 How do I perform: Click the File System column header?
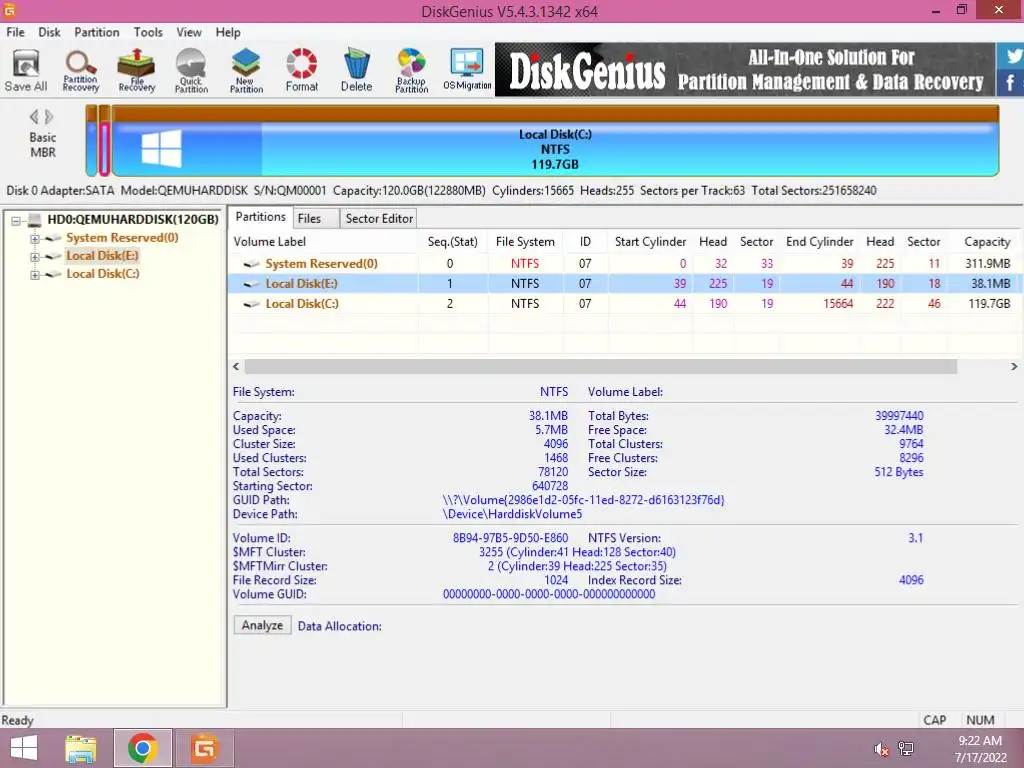click(525, 242)
